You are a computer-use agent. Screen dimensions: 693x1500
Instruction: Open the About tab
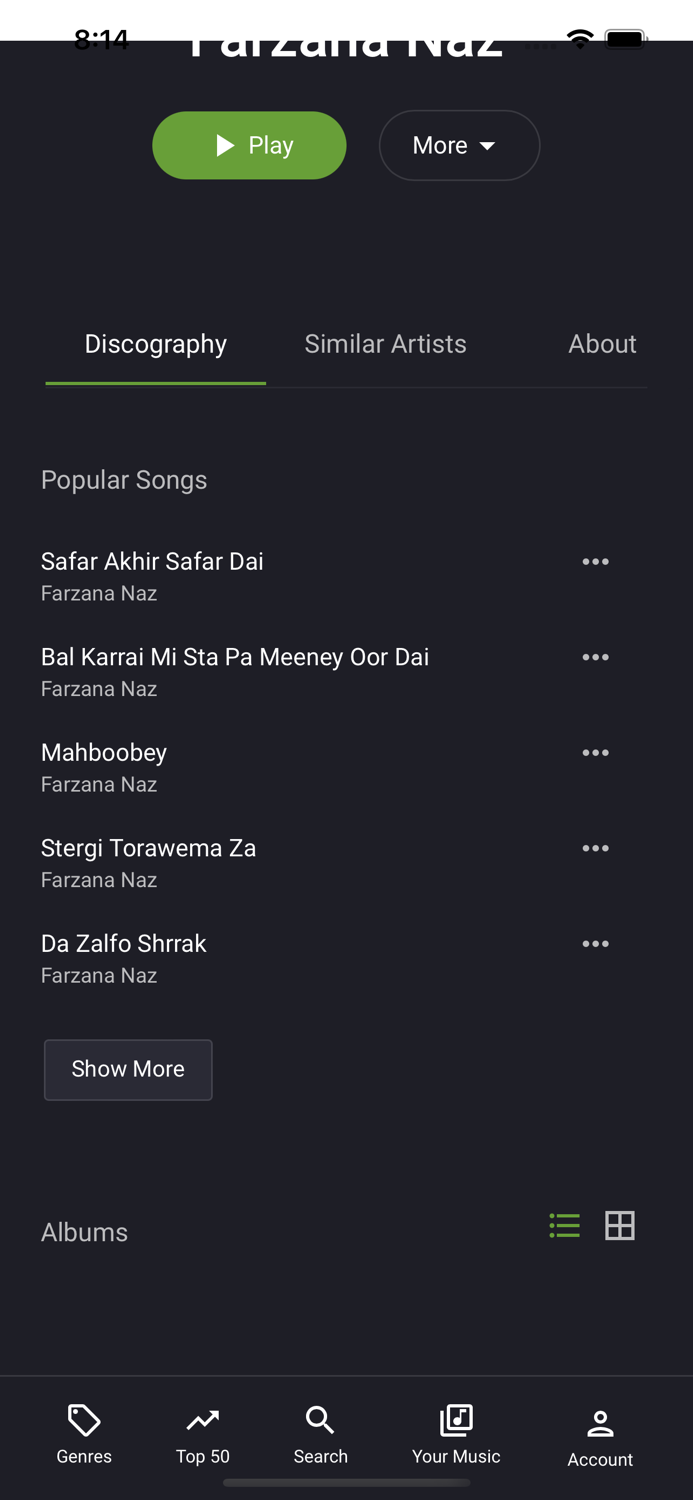602,343
